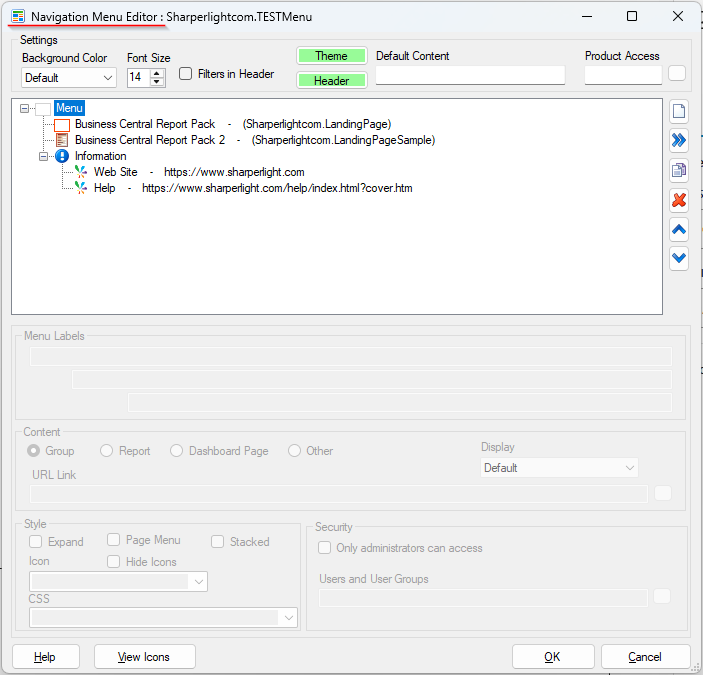Click the copy menu item icon

(x=679, y=170)
